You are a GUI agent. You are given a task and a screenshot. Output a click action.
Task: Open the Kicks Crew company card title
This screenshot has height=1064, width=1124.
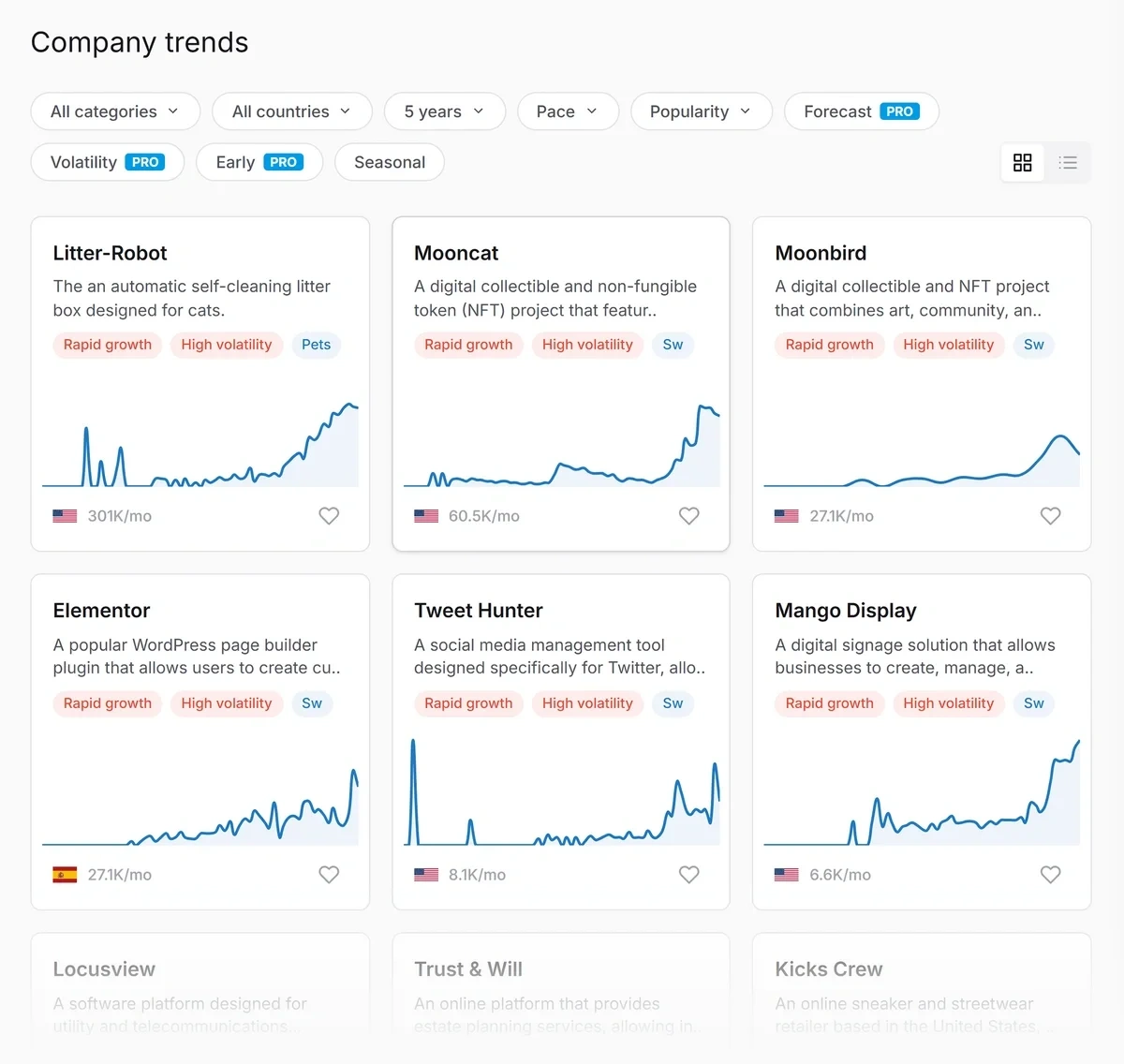pos(829,969)
